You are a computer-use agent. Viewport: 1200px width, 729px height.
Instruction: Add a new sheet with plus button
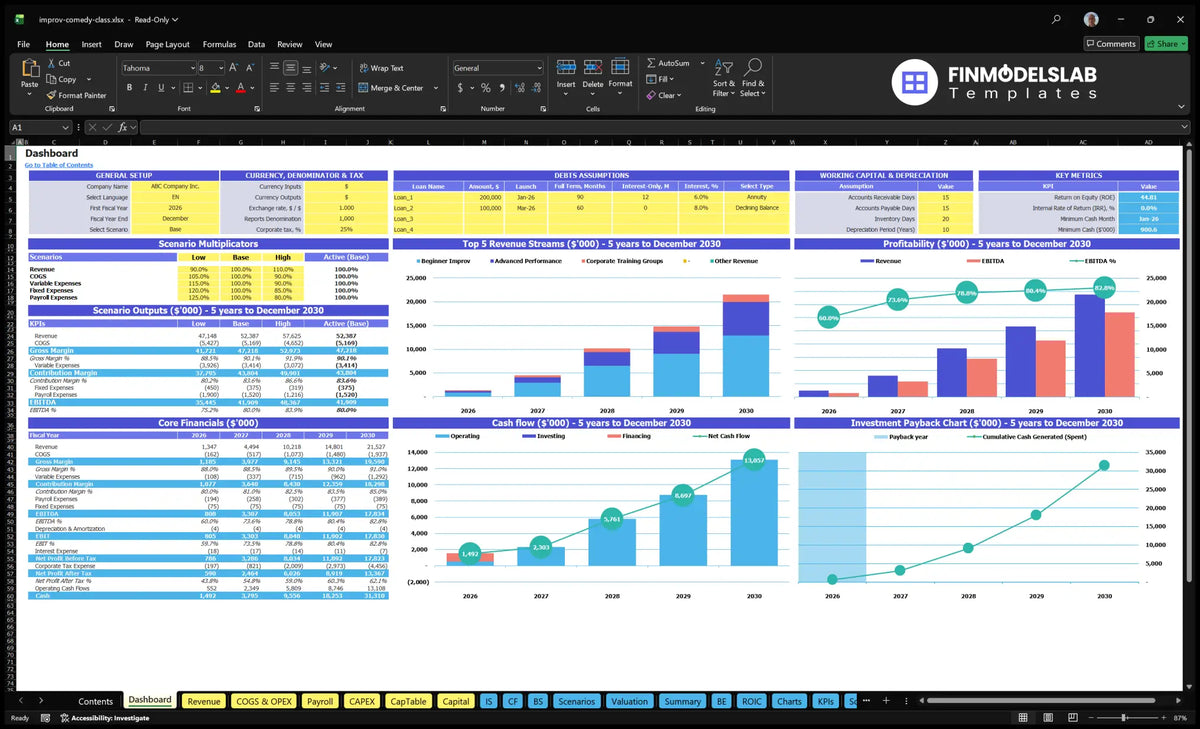[x=886, y=701]
